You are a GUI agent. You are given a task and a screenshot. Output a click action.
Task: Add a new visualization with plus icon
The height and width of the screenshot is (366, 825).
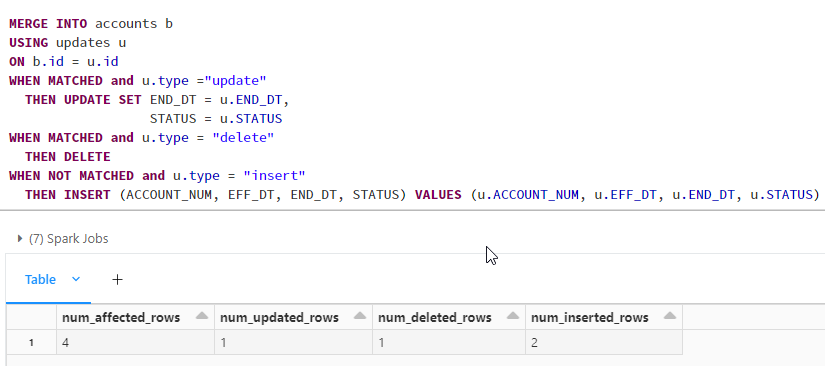point(117,279)
